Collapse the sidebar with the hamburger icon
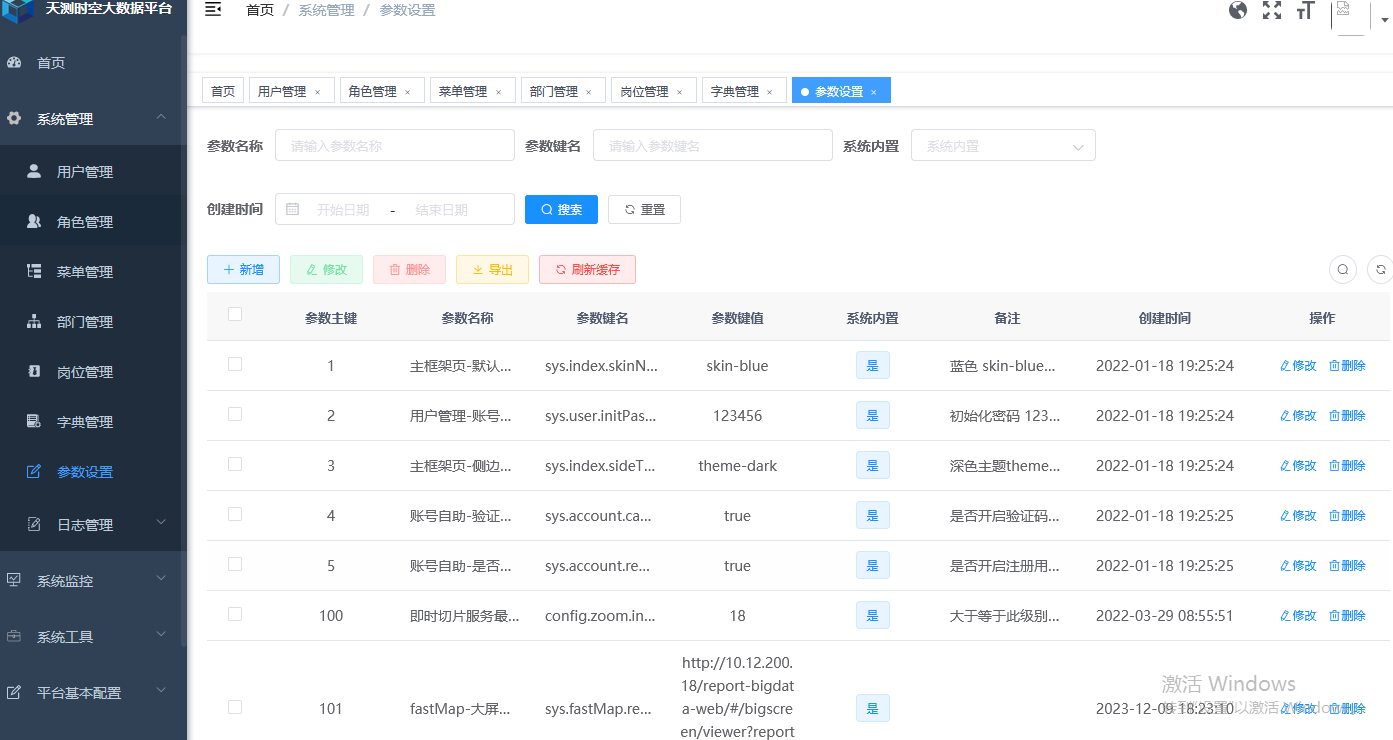 coord(212,9)
